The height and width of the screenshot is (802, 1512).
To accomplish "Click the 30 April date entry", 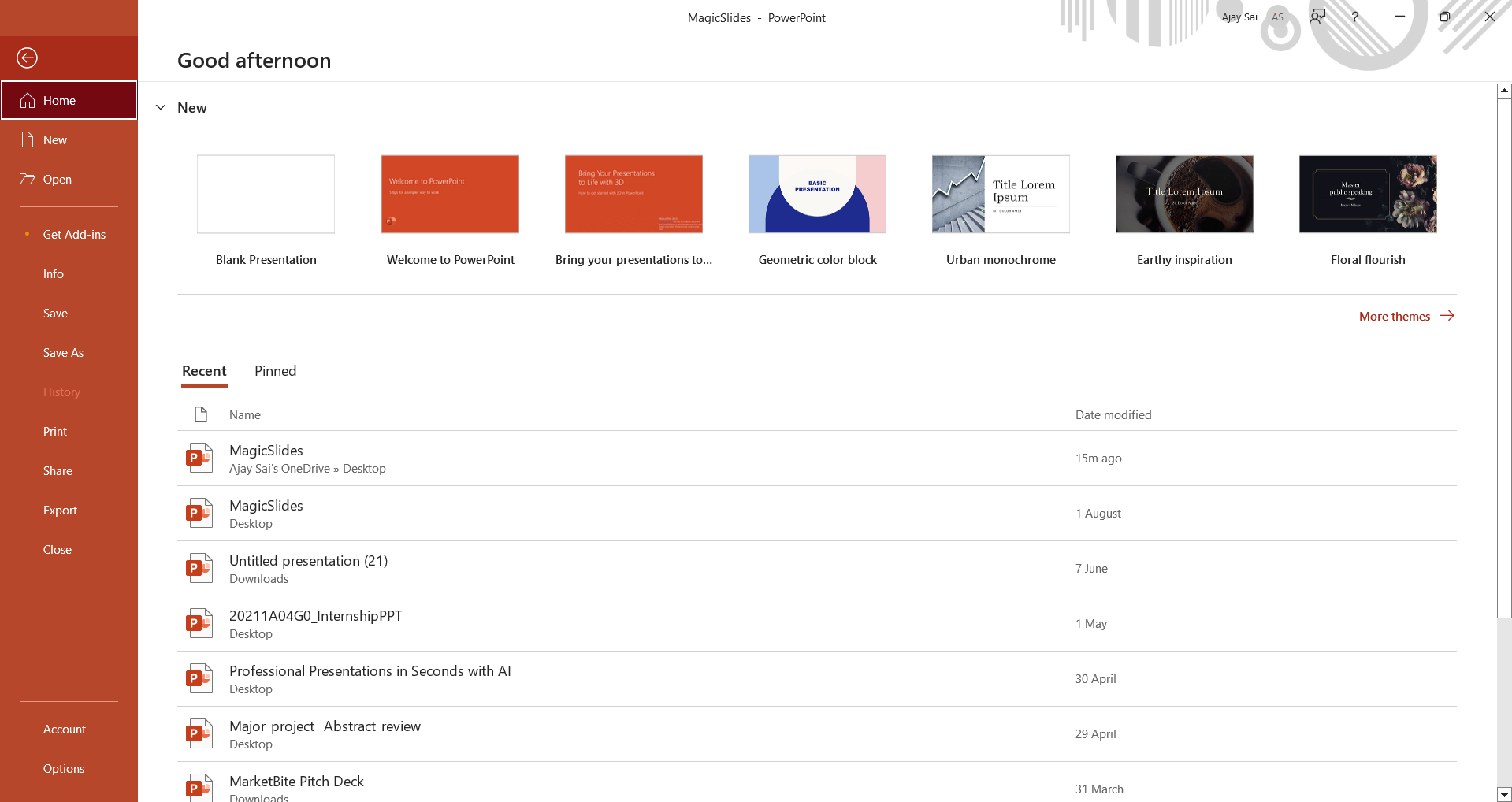I will [x=1095, y=679].
